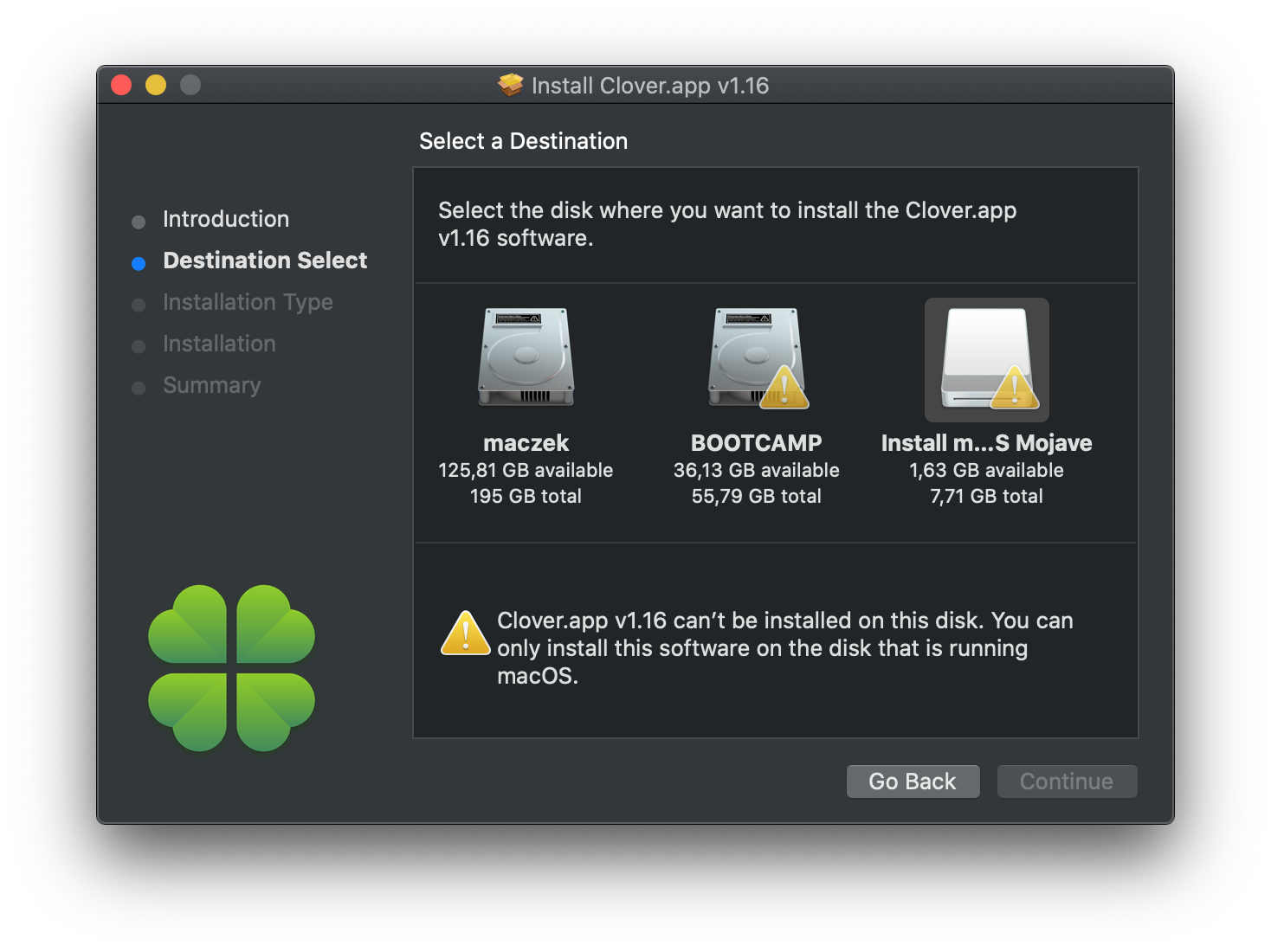Click the Installation step in sidebar
The image size is (1271, 952).
coord(219,344)
